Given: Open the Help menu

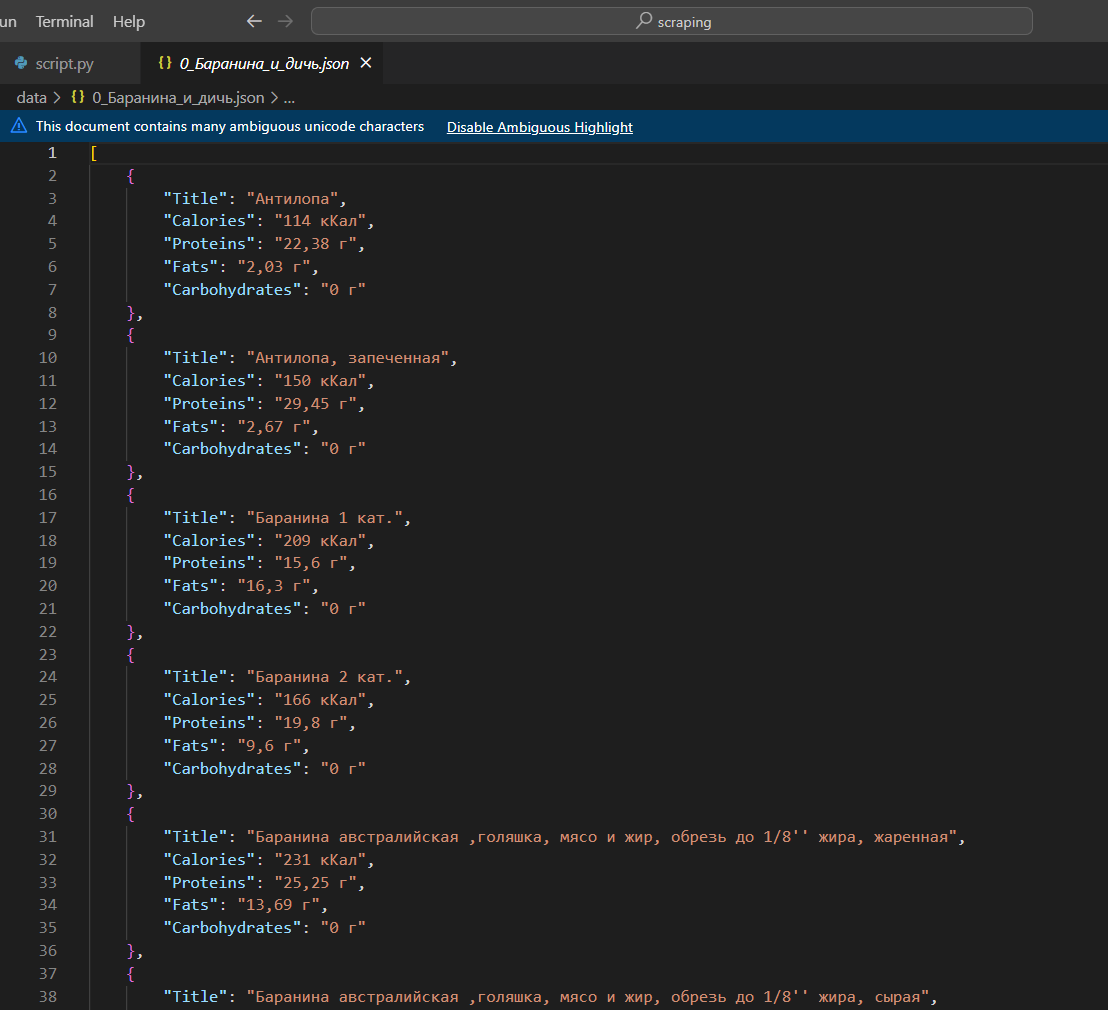Looking at the screenshot, I should (x=129, y=21).
